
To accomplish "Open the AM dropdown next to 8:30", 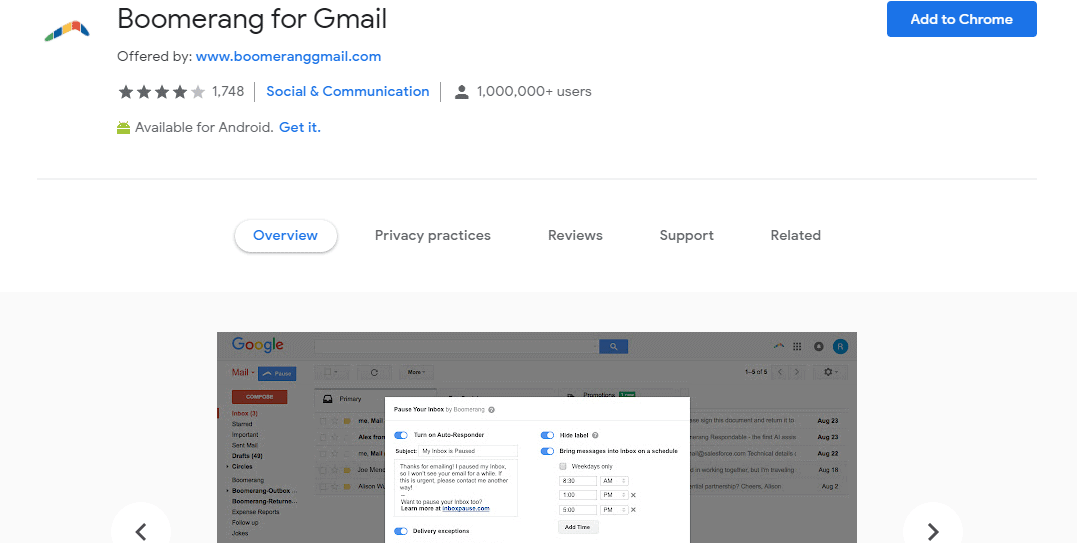I will point(614,481).
